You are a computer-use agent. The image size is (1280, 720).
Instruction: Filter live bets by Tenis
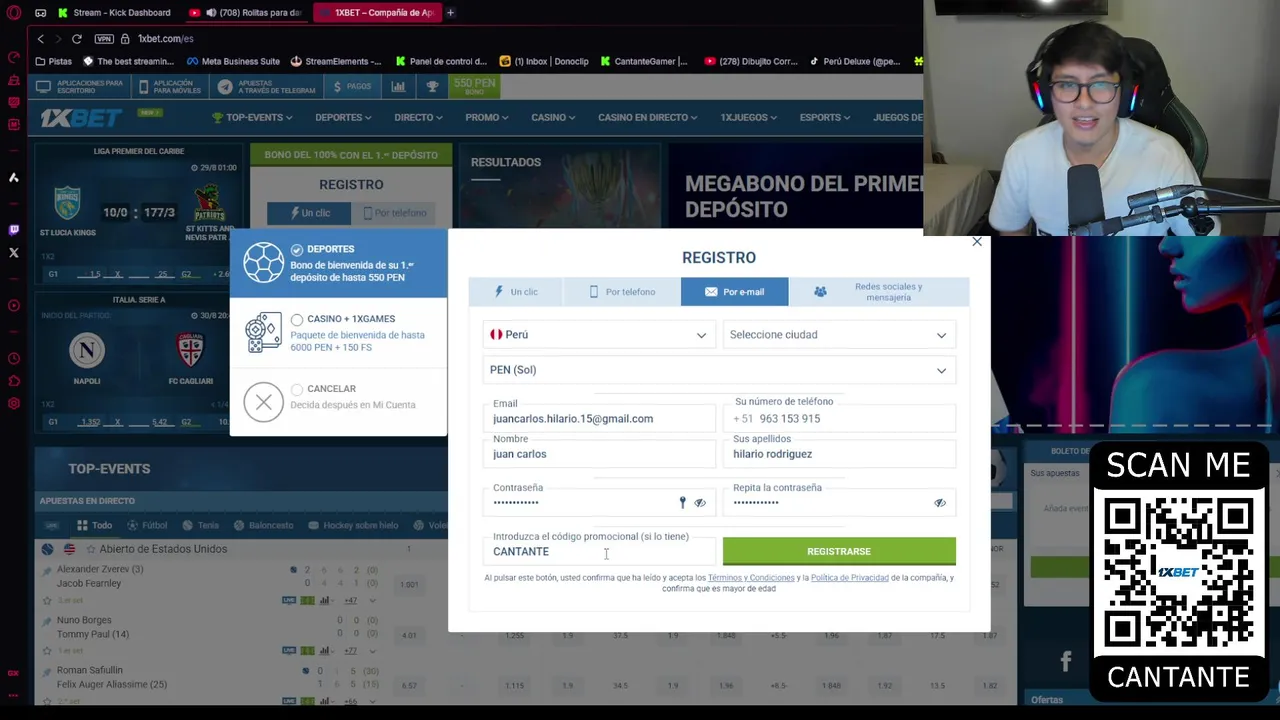201,525
